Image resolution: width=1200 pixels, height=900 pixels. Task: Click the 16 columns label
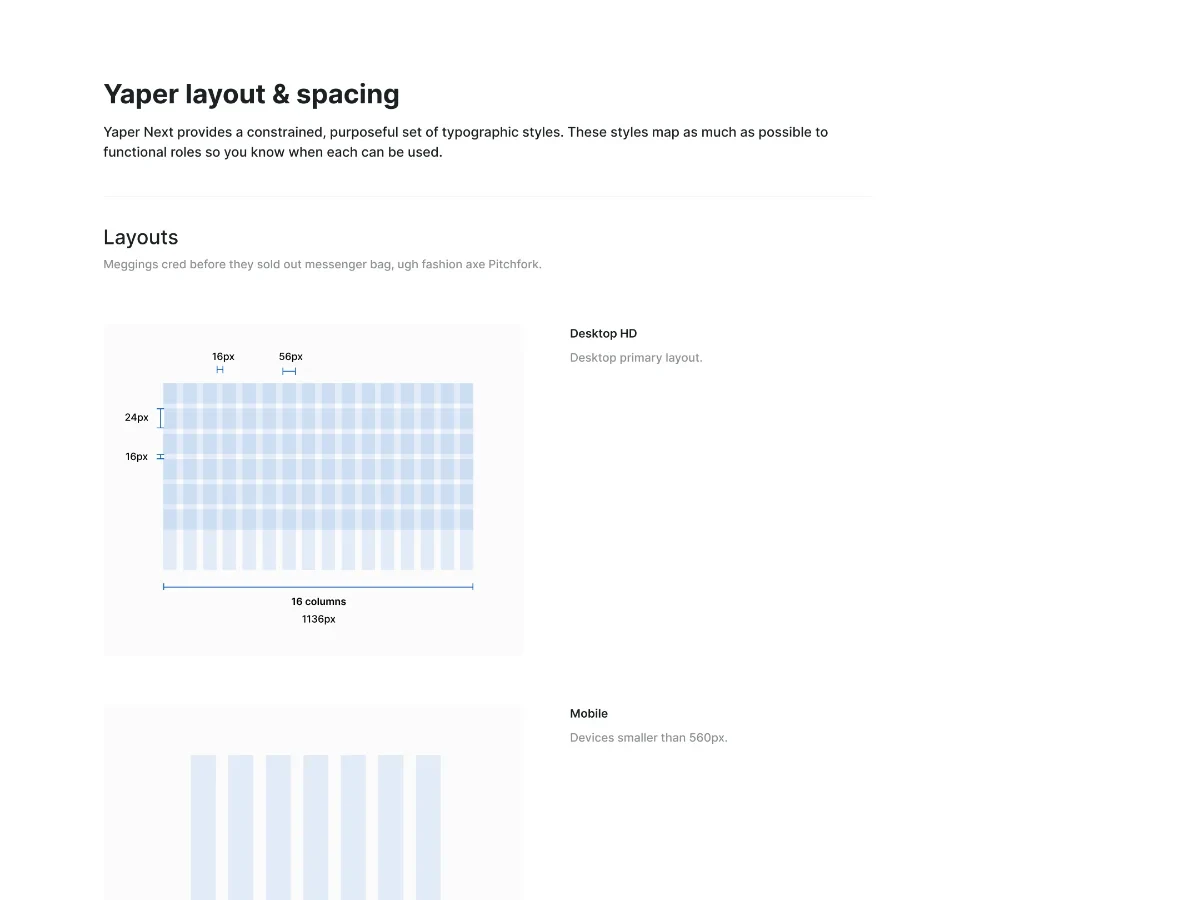click(x=319, y=602)
